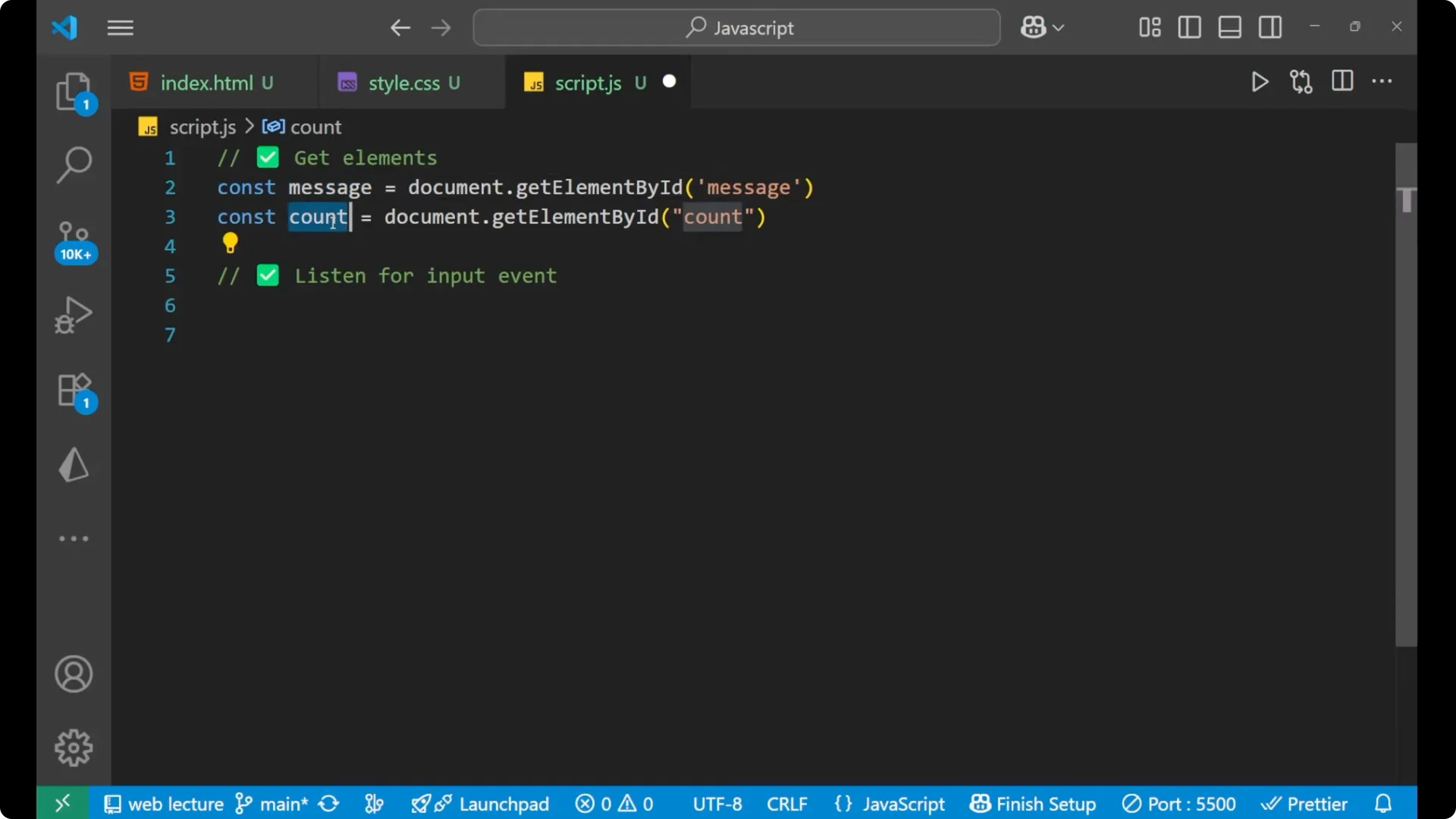
Task: Switch to the style.css tab
Action: [412, 83]
